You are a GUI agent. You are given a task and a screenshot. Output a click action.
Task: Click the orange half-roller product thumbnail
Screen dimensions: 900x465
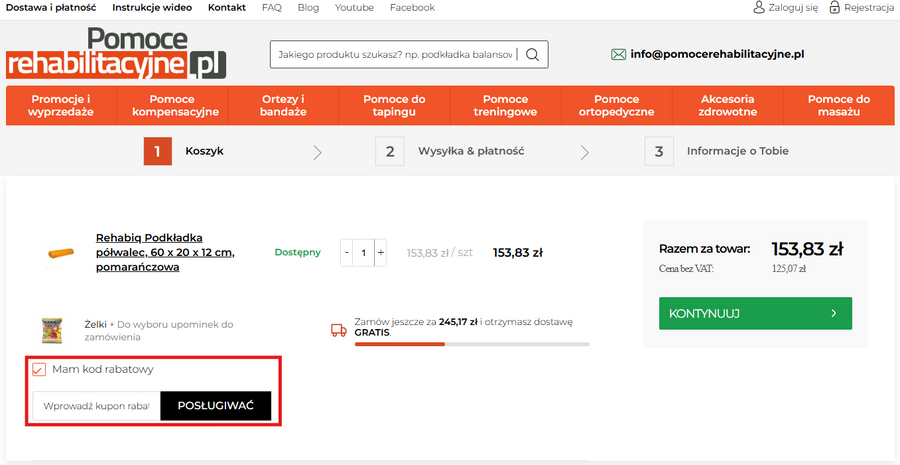tap(61, 253)
